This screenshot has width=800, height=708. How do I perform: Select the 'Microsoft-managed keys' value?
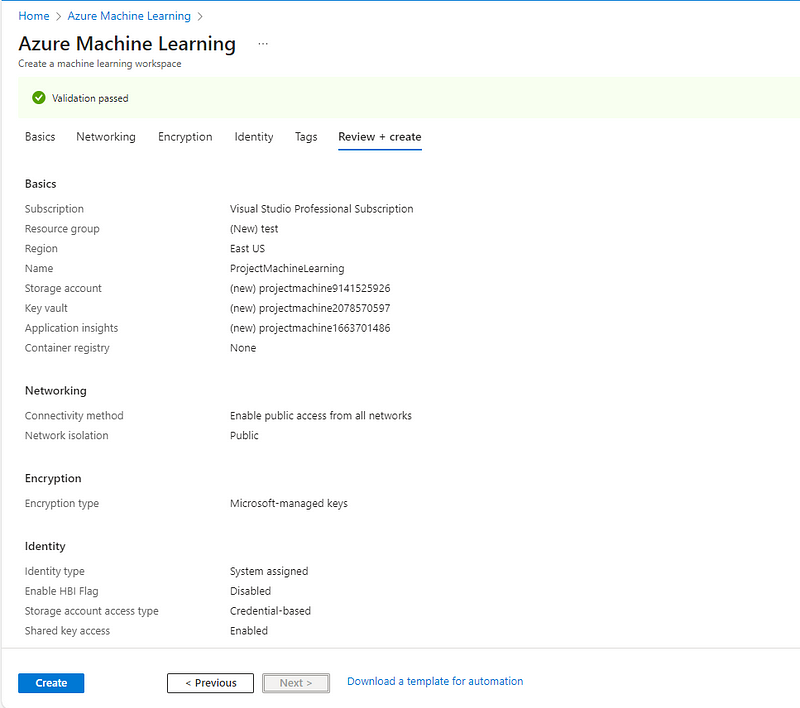[x=289, y=503]
